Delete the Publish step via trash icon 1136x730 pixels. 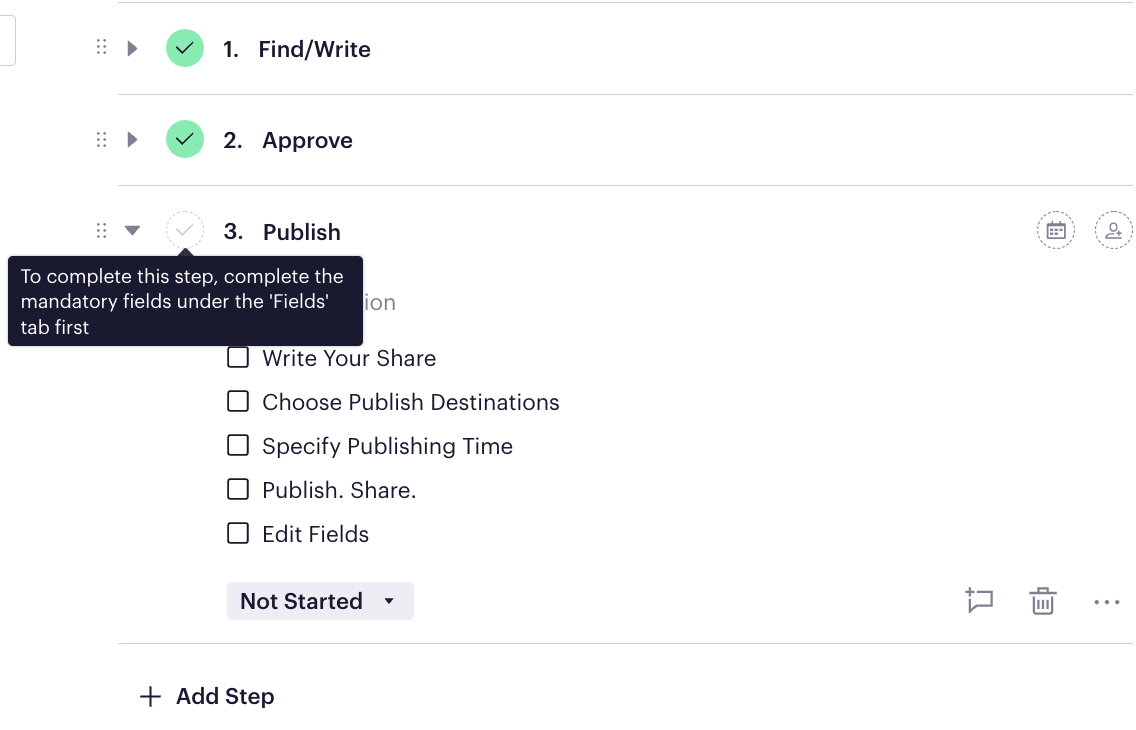pyautogui.click(x=1043, y=601)
